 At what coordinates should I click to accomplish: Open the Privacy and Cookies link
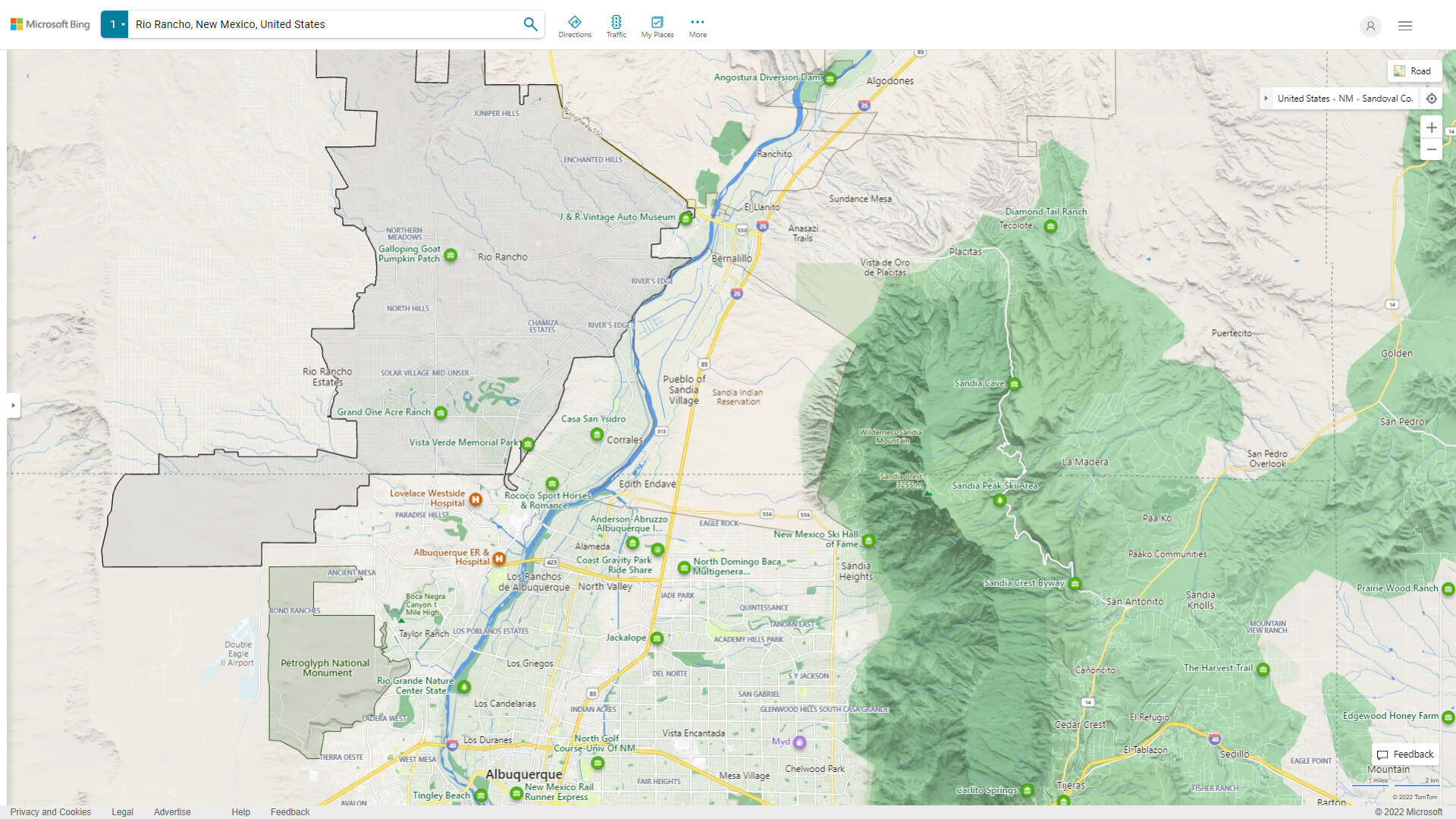[x=51, y=811]
